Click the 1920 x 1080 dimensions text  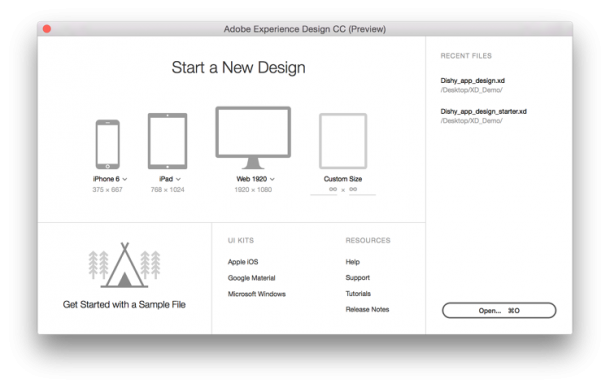tap(253, 190)
